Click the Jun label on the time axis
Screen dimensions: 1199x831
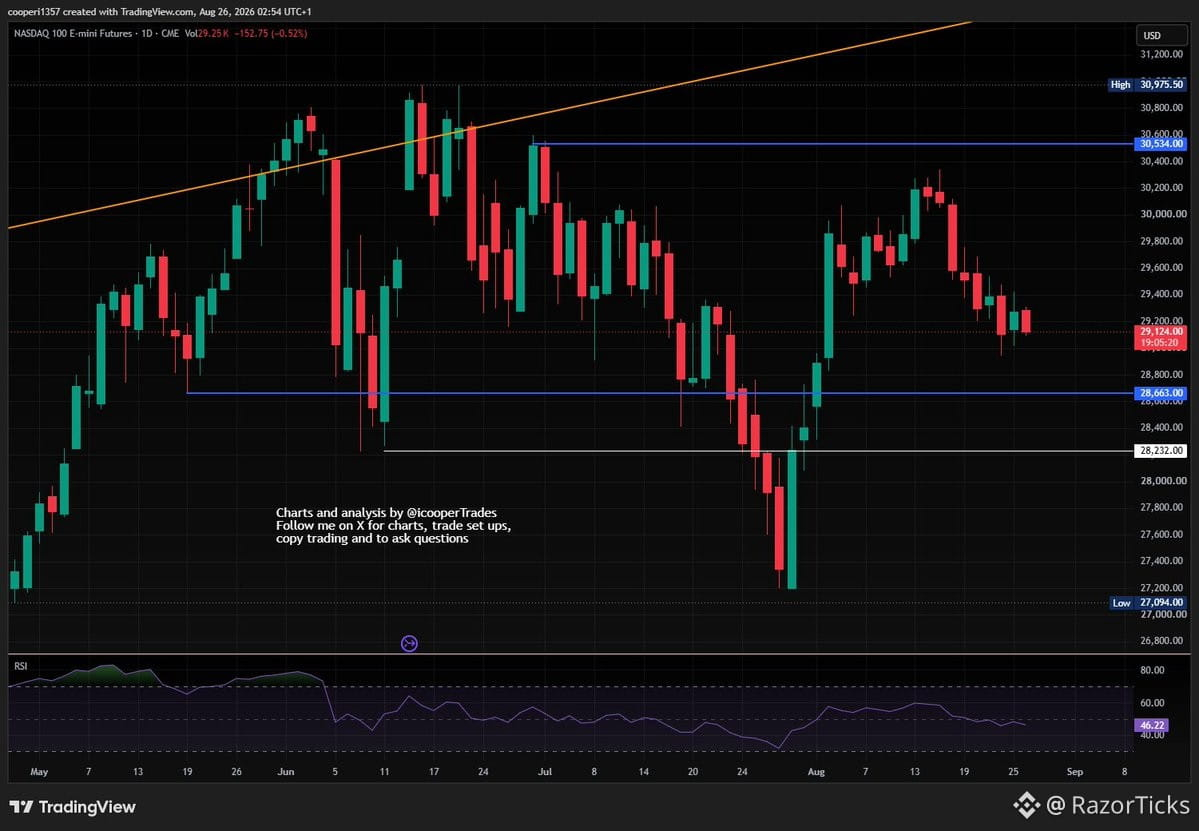pyautogui.click(x=286, y=772)
